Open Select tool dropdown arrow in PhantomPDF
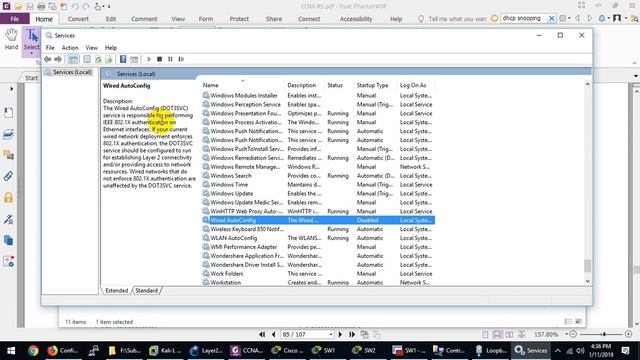The image size is (640, 360). coord(31,53)
